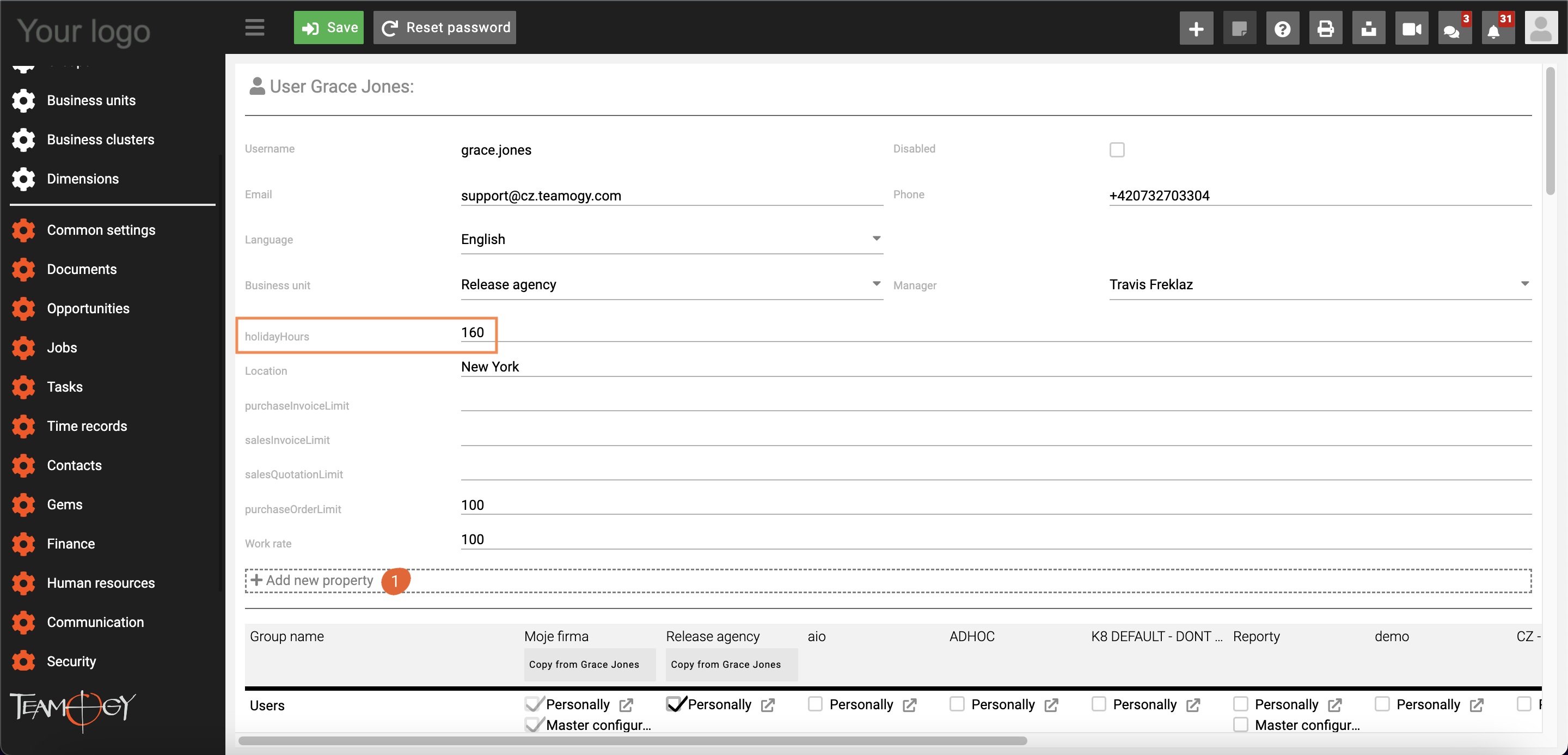Viewport: 1568px width, 755px height.
Task: Open ADHOC Personally external link icon
Action: coord(1051,704)
